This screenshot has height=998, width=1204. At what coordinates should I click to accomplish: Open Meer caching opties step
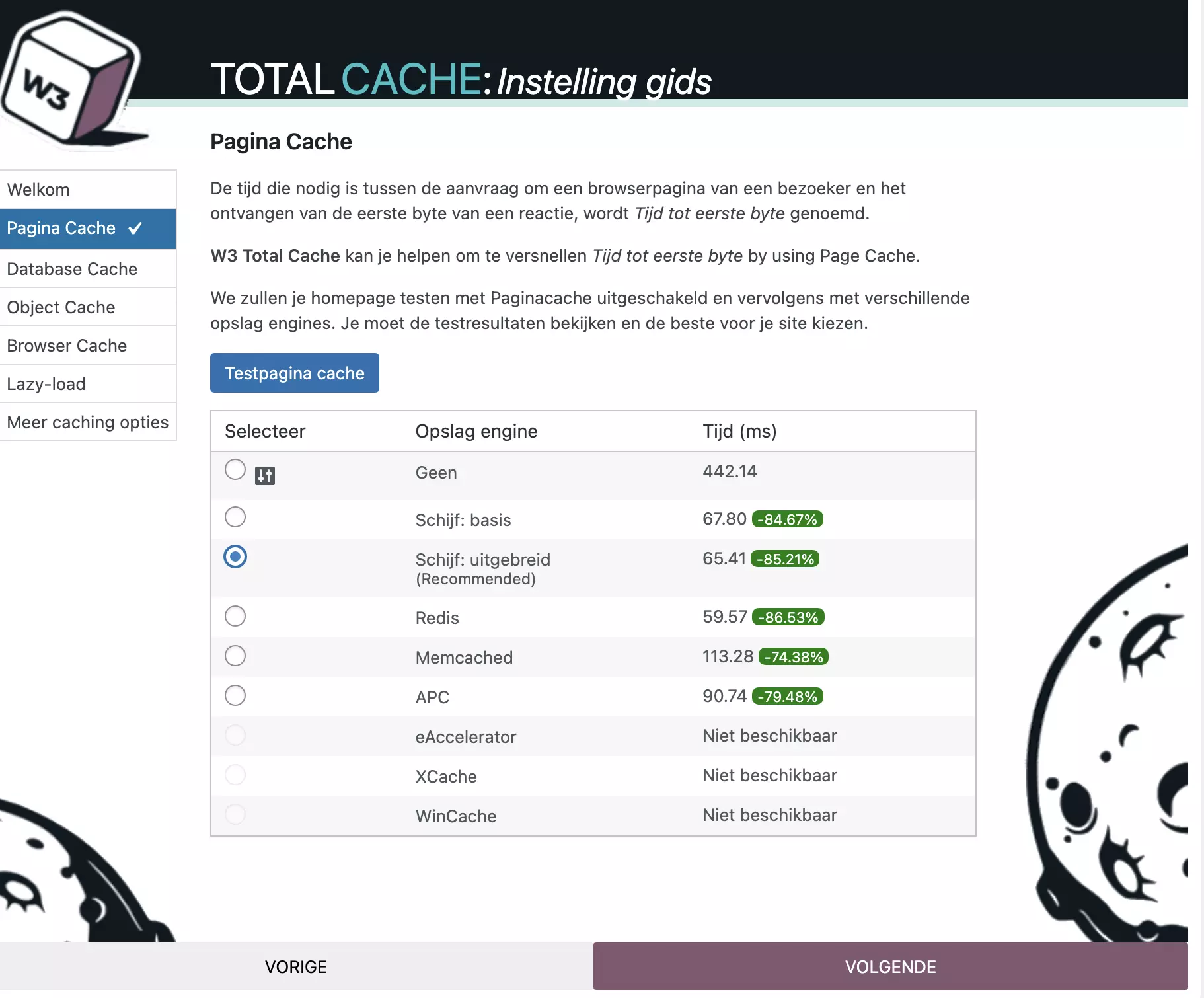[x=88, y=422]
